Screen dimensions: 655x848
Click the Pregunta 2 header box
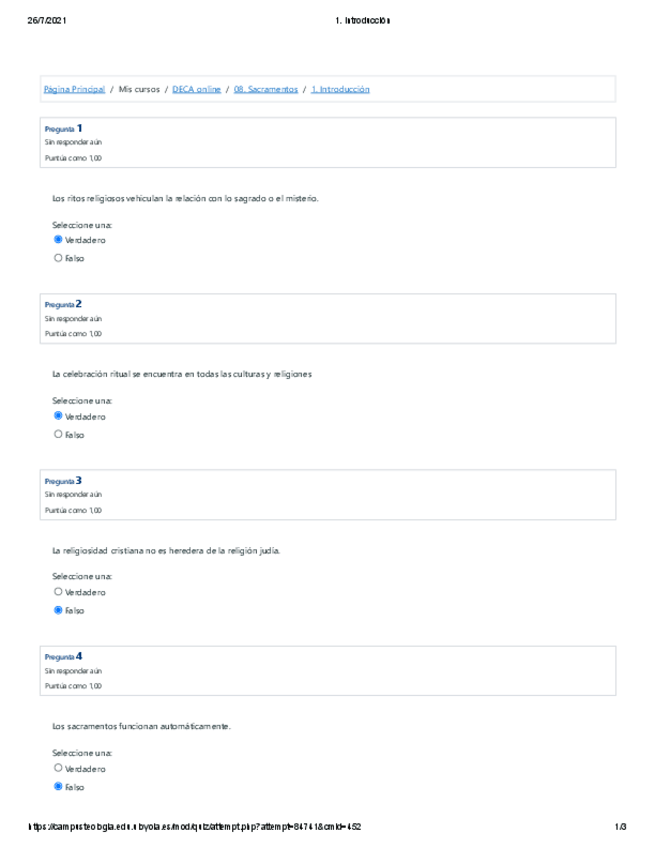(x=327, y=319)
